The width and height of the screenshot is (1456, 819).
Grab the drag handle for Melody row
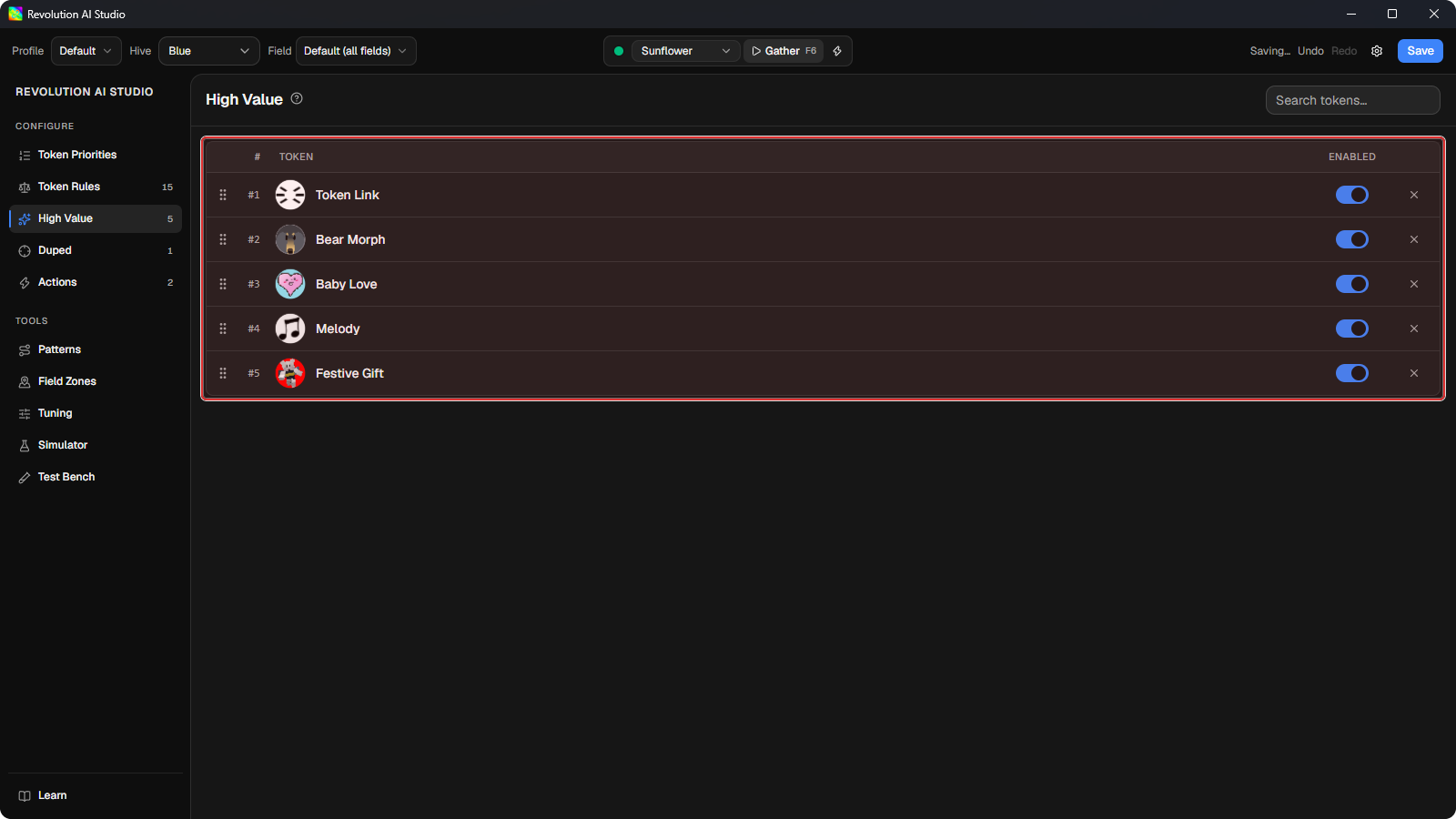click(223, 329)
